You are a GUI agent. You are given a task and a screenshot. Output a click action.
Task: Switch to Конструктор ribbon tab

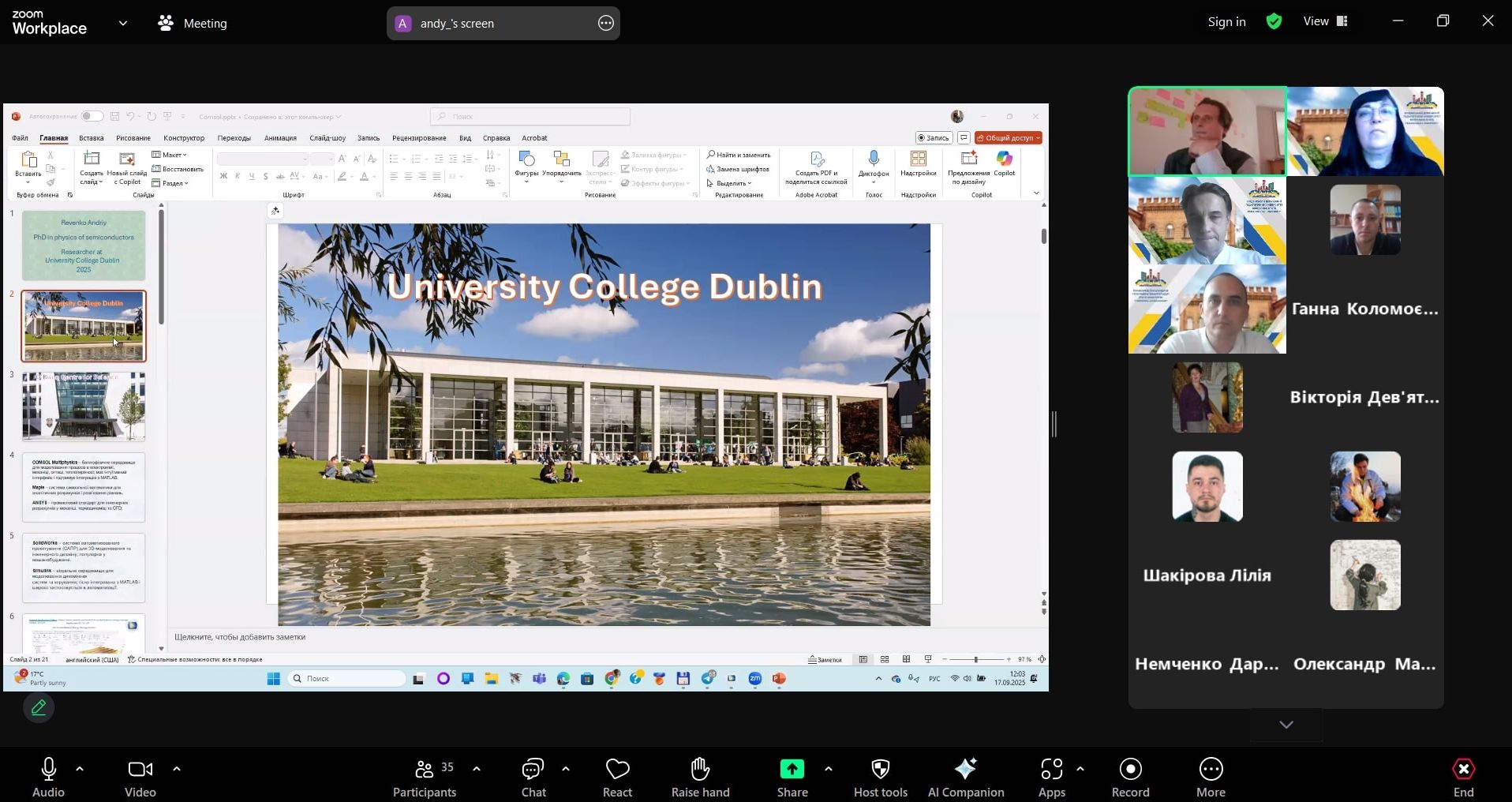pyautogui.click(x=184, y=138)
